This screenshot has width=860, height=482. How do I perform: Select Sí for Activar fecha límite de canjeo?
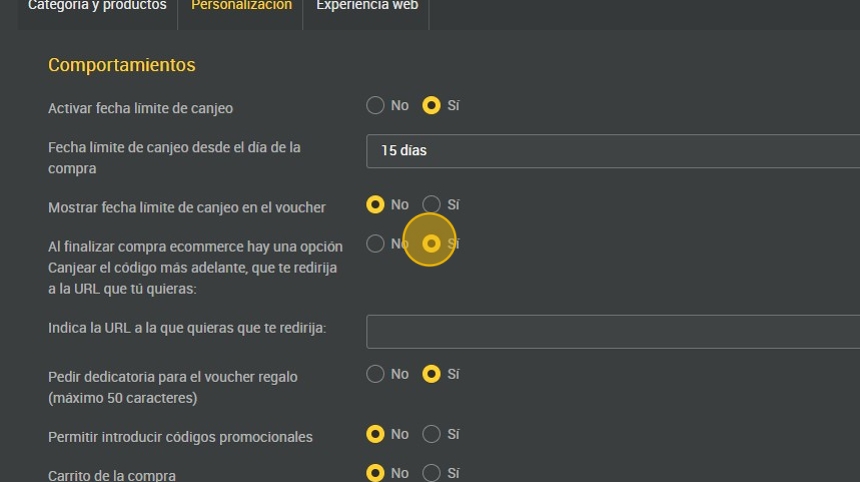pos(432,105)
